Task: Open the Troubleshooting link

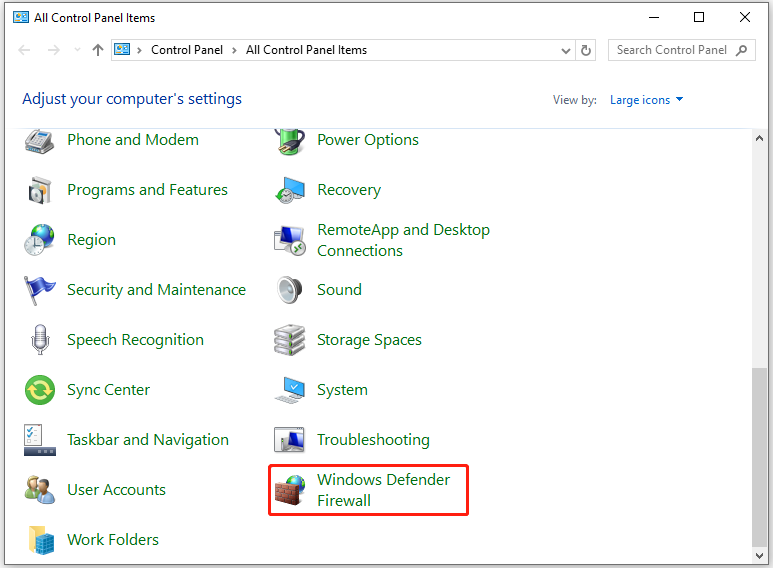Action: (x=373, y=440)
